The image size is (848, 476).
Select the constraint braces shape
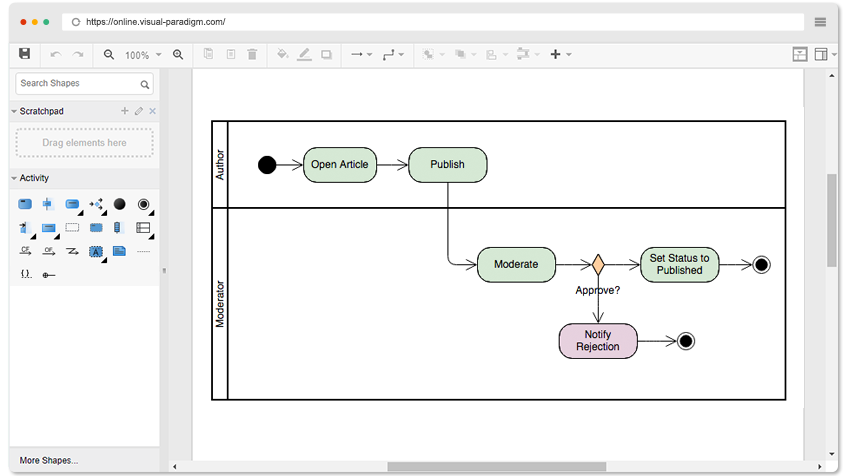click(x=25, y=274)
